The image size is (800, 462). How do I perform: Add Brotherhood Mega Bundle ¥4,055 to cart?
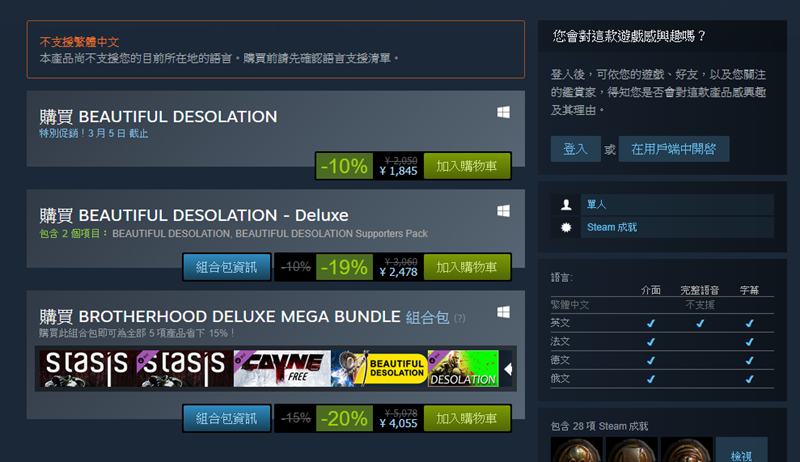[467, 419]
